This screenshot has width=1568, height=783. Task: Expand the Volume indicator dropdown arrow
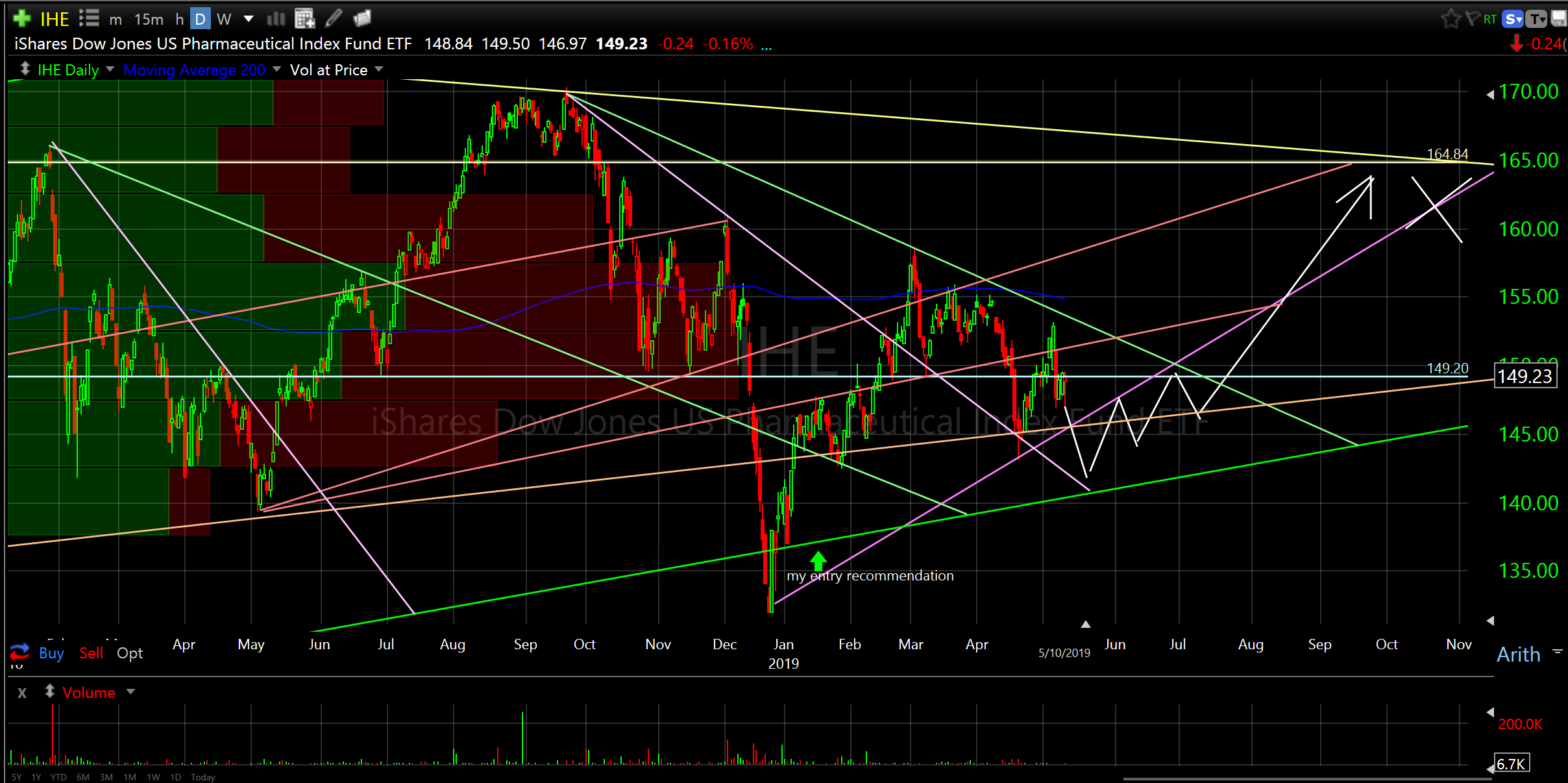coord(130,691)
